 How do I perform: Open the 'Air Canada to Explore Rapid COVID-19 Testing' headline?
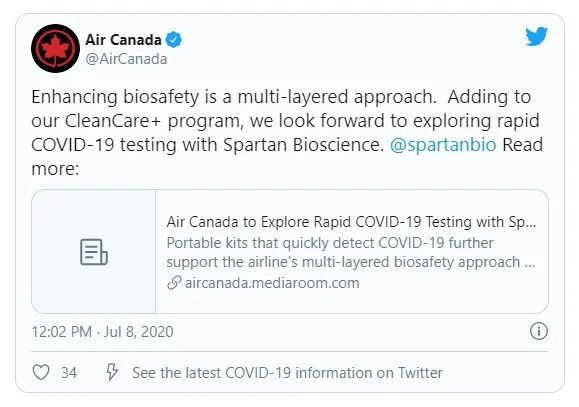(351, 222)
